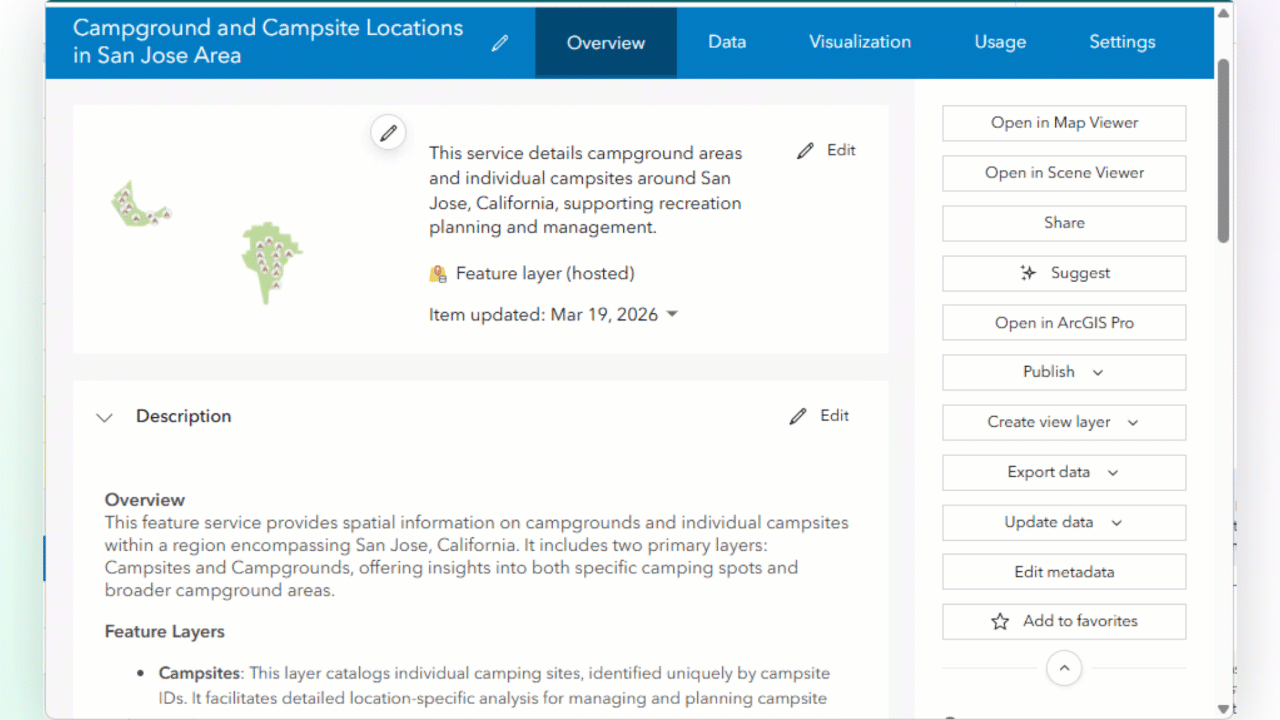Click the circular collapse arrow below the sidebar buttons
Image resolution: width=1280 pixels, height=720 pixels.
pos(1064,667)
